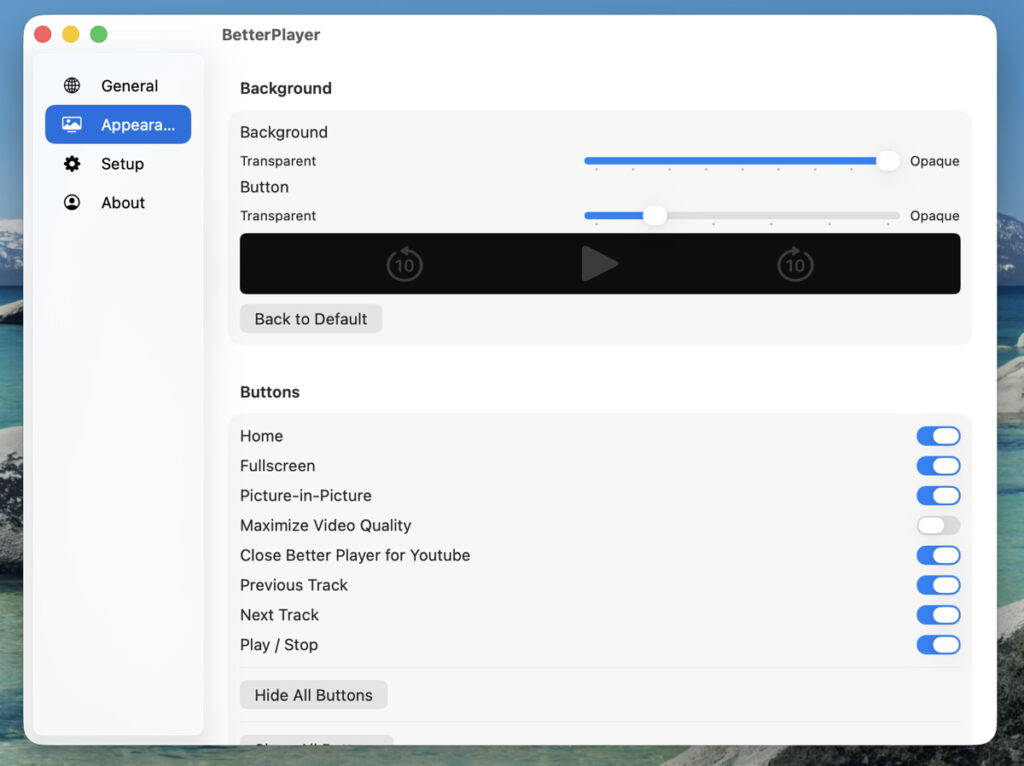
Task: Click the globe icon beside General
Action: [72, 86]
